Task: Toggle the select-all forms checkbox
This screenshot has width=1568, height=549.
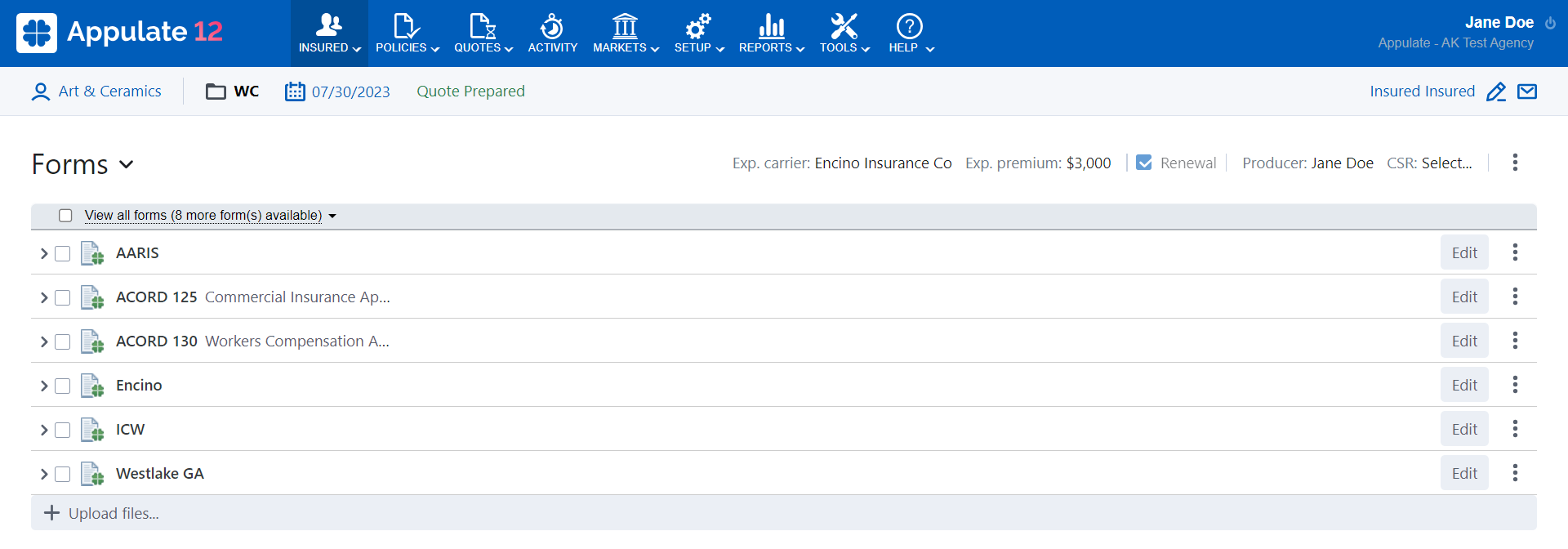Action: tap(66, 216)
